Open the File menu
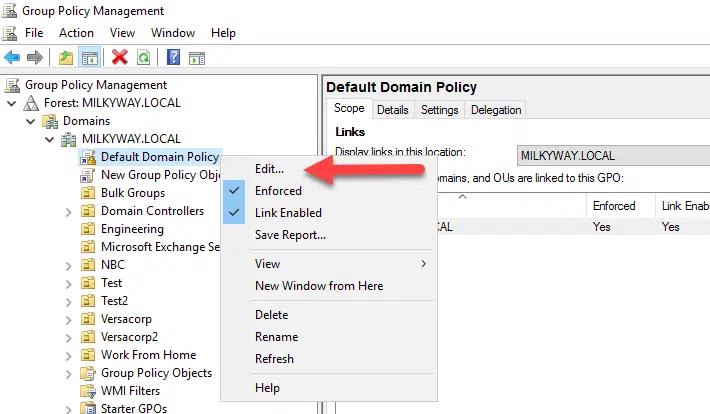This screenshot has width=710, height=414. 34,33
